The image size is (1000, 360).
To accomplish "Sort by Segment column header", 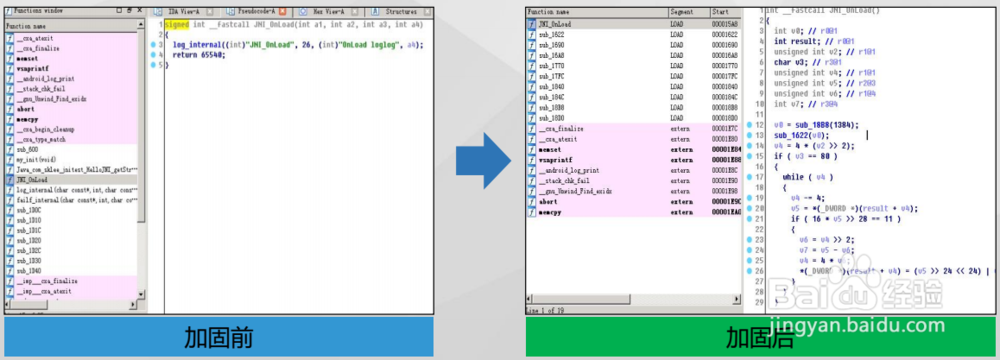I will (688, 12).
